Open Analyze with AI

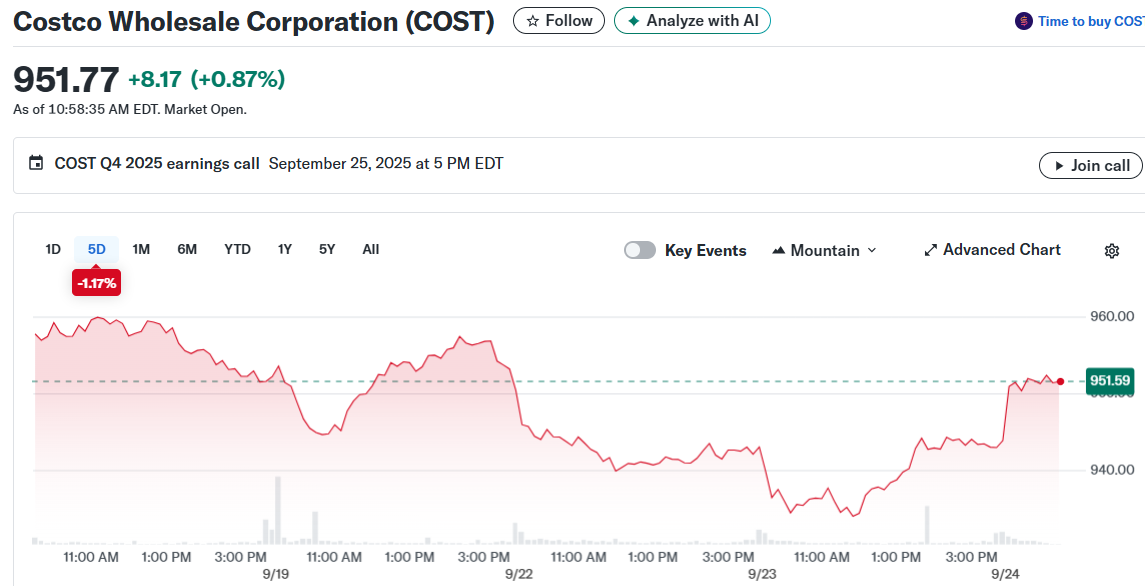click(692, 20)
